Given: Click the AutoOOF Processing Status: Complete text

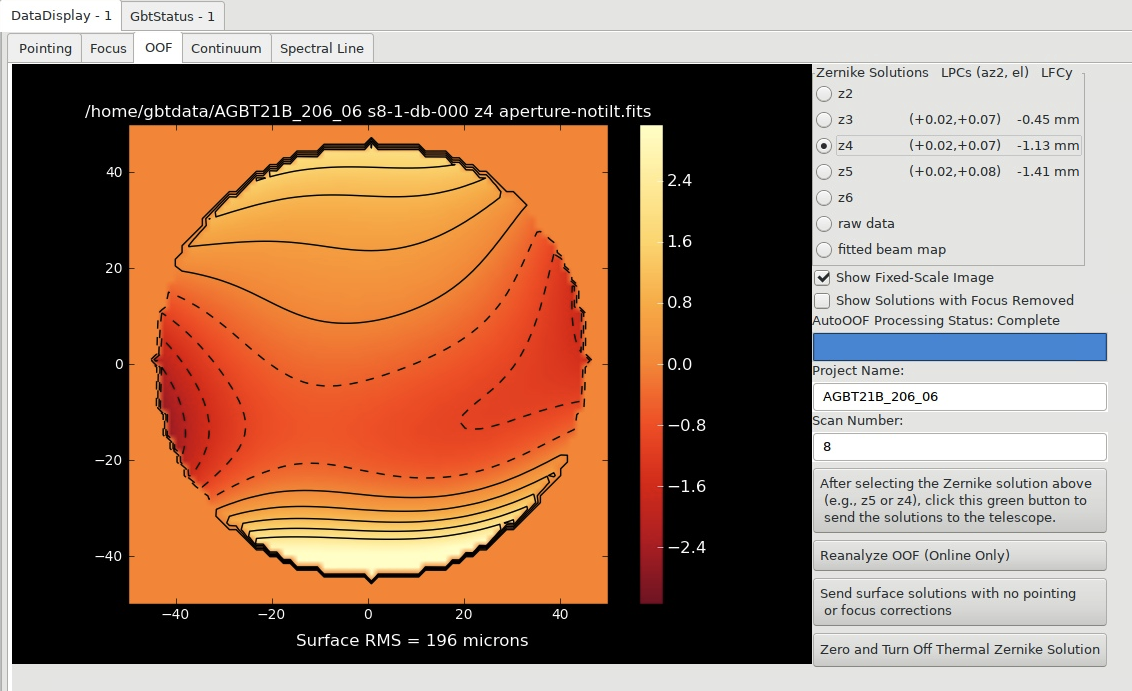Looking at the screenshot, I should (x=936, y=321).
